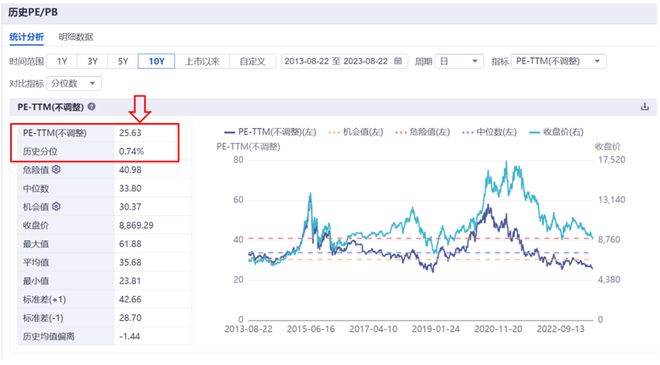Open the calendar icon in date range field
The height and width of the screenshot is (365, 660).
(398, 61)
